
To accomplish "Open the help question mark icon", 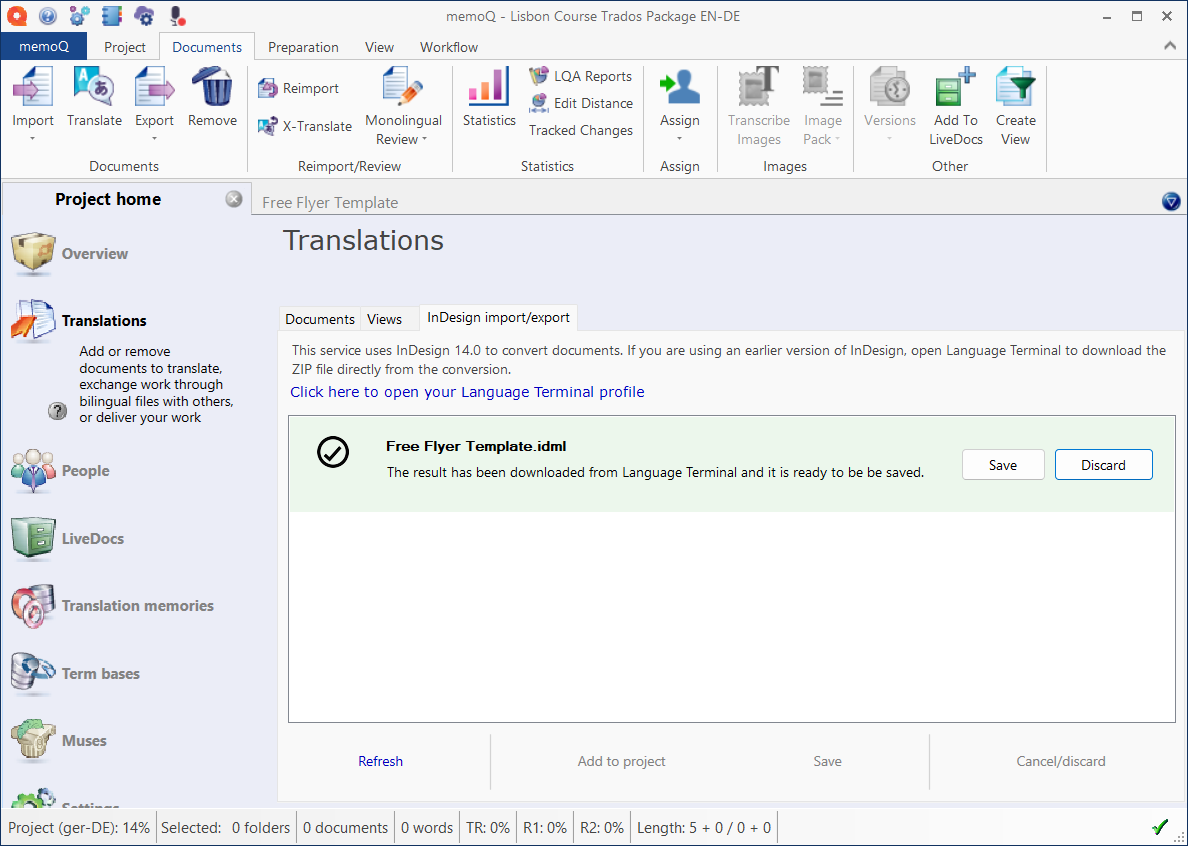I will [48, 15].
